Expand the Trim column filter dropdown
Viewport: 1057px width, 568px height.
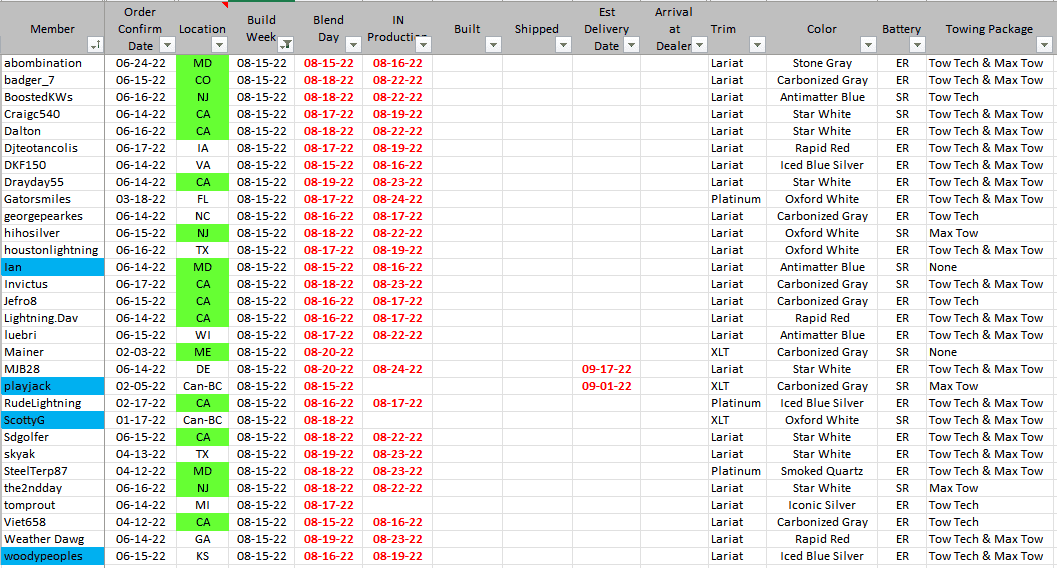(757, 45)
